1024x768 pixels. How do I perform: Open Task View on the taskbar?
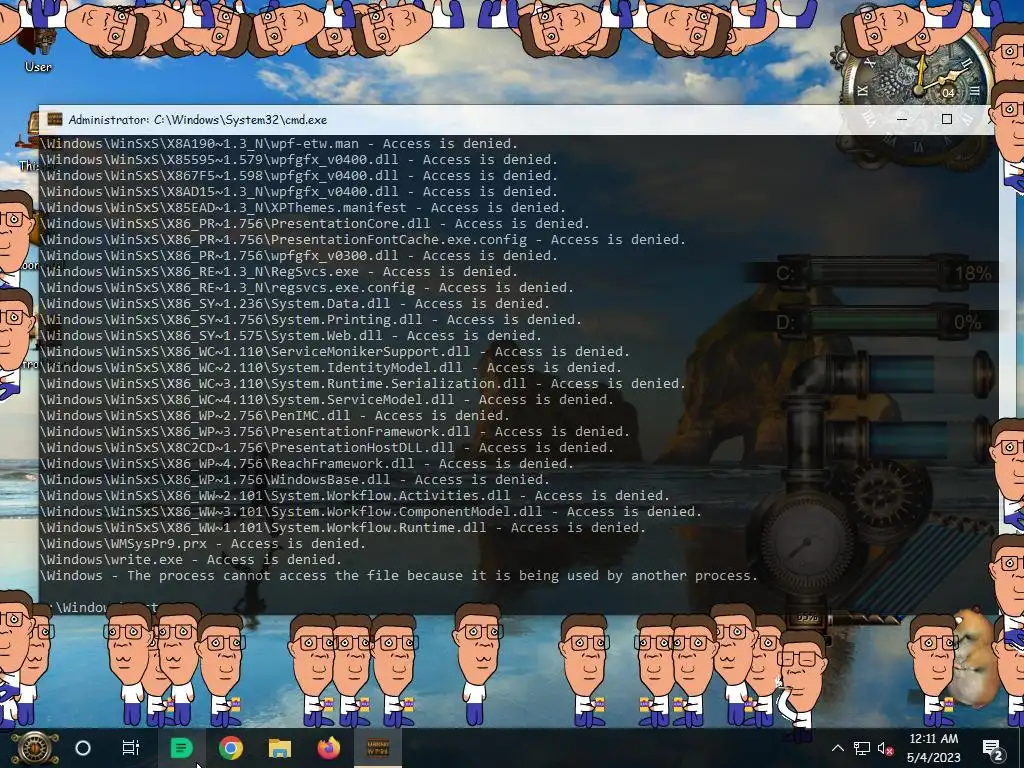131,748
